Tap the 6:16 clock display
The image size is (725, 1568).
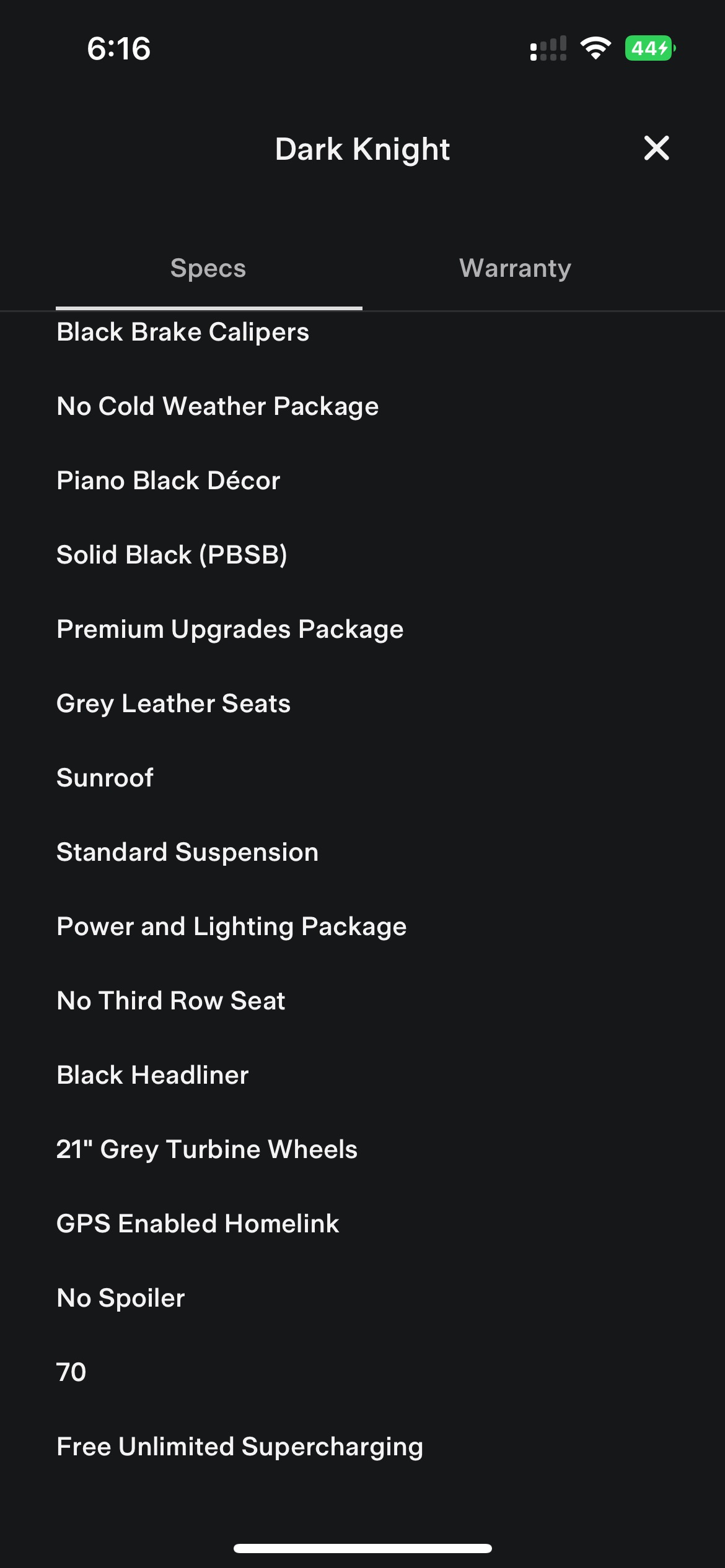(118, 48)
